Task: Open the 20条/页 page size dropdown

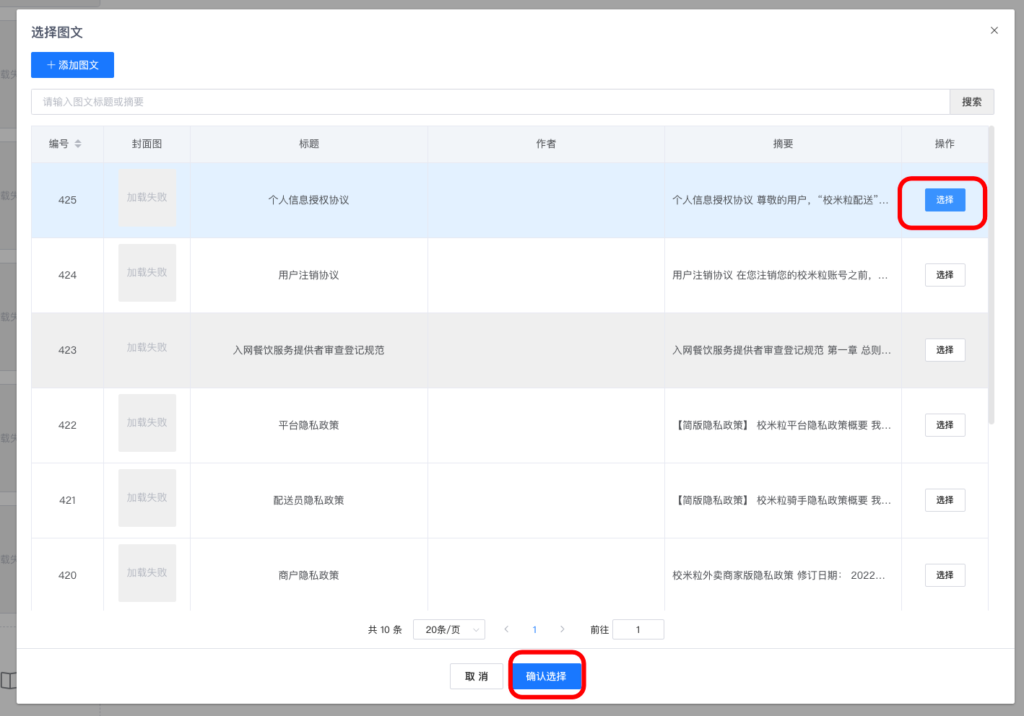Action: (451, 629)
